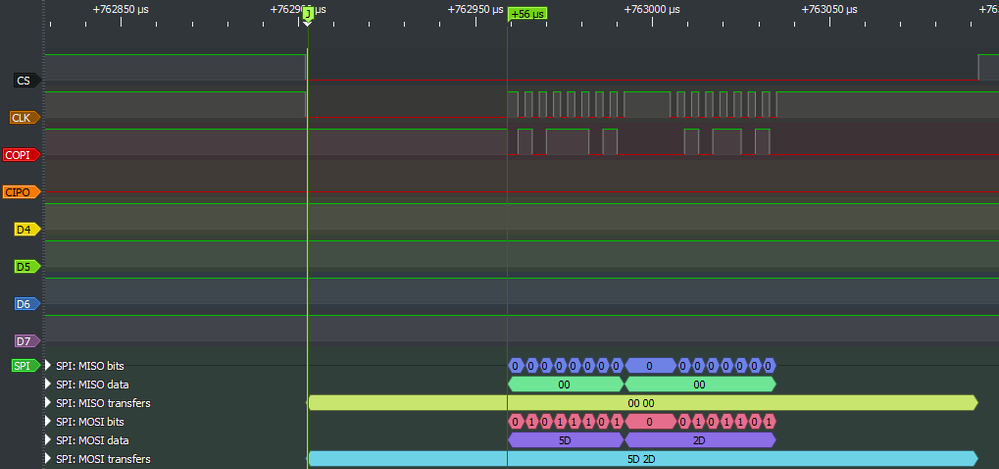Select the COPI channel label
The width and height of the screenshot is (999, 469).
pos(22,155)
